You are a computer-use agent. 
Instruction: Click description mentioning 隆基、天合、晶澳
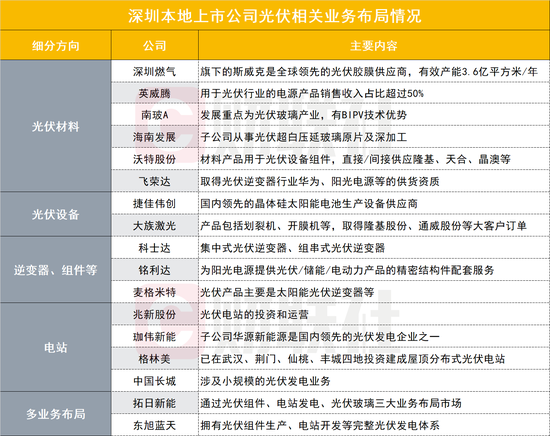pos(355,159)
